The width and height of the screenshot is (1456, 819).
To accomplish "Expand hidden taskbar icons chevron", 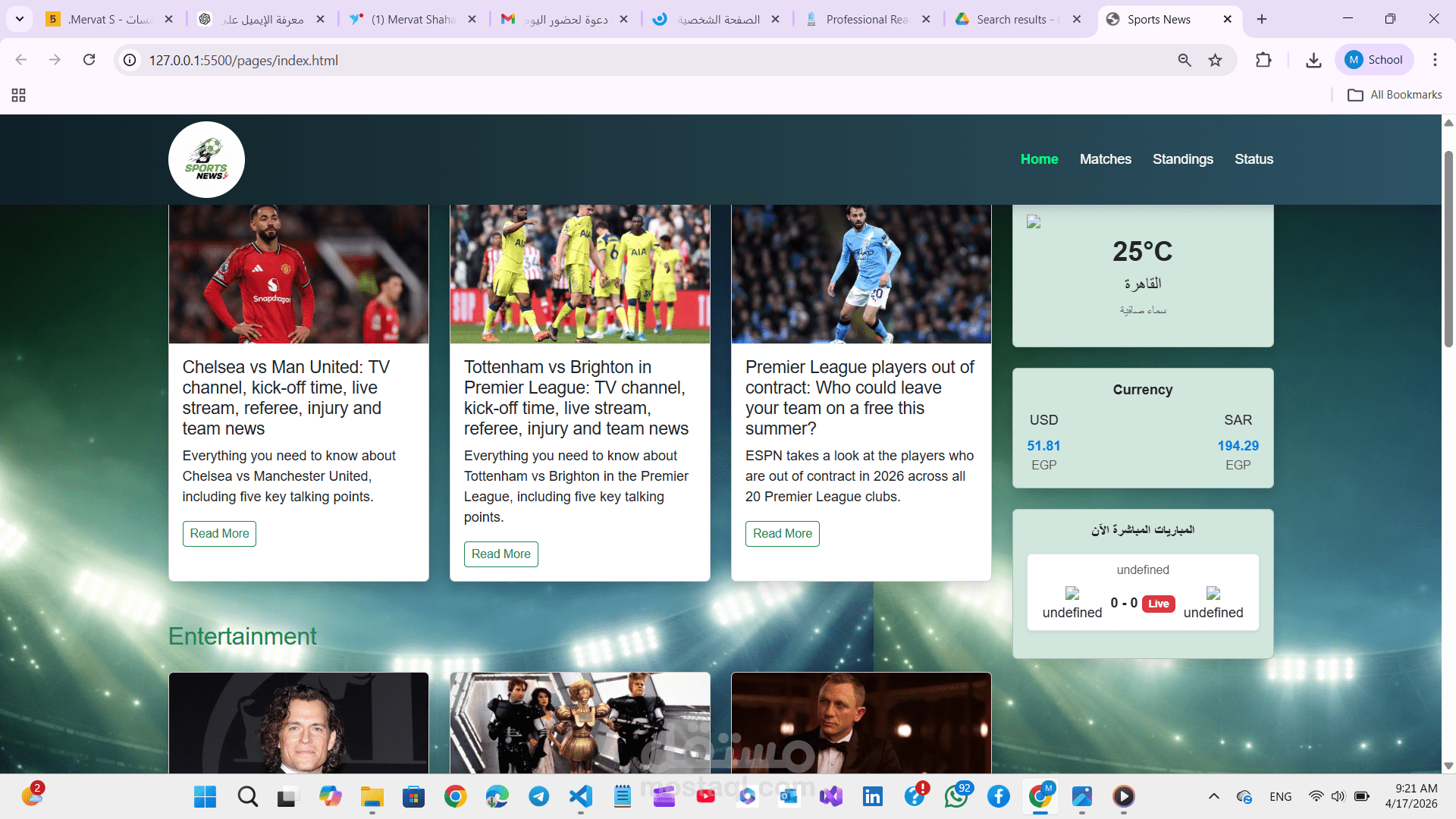I will (x=1214, y=796).
